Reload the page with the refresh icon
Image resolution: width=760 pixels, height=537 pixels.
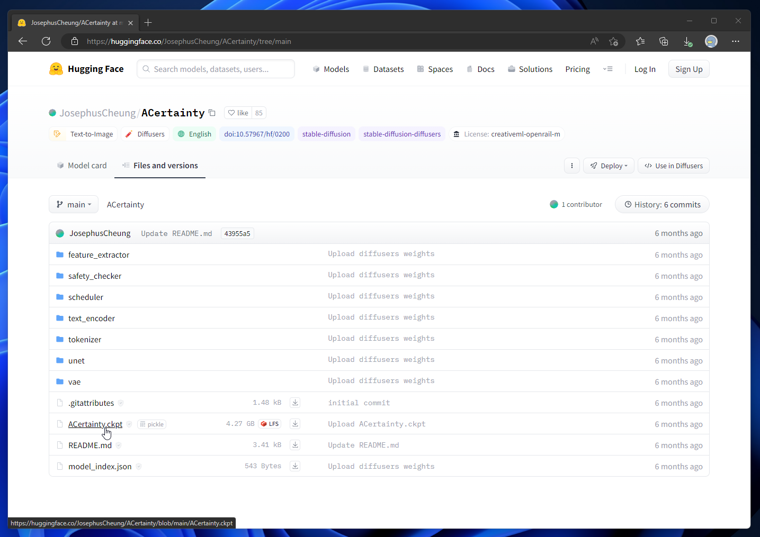46,41
